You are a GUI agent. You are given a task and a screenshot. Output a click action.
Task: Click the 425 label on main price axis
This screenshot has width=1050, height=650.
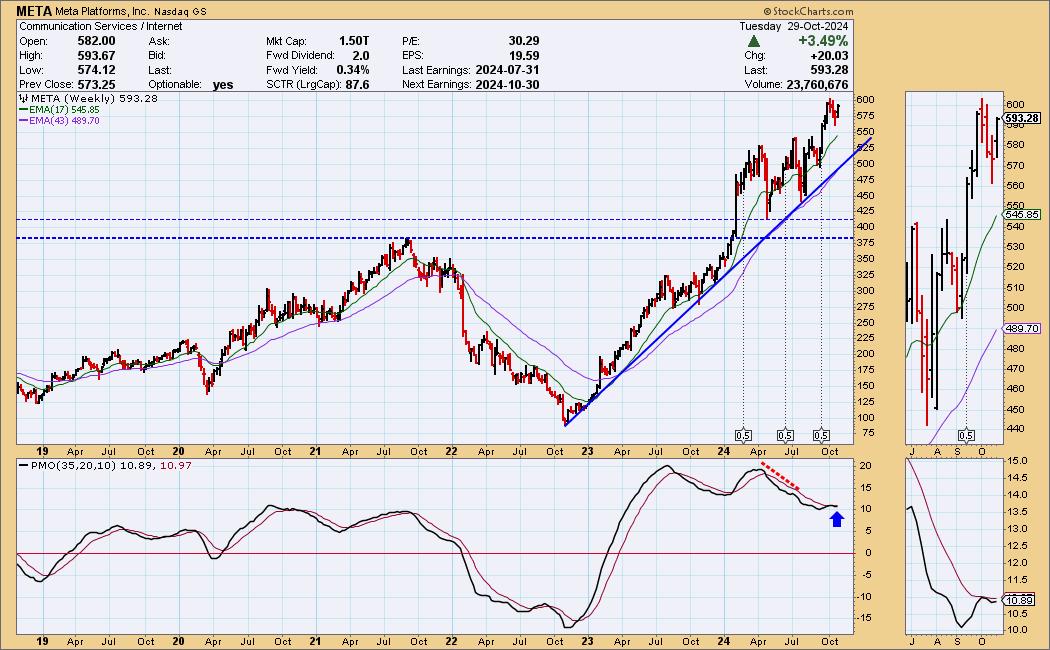[x=865, y=212]
